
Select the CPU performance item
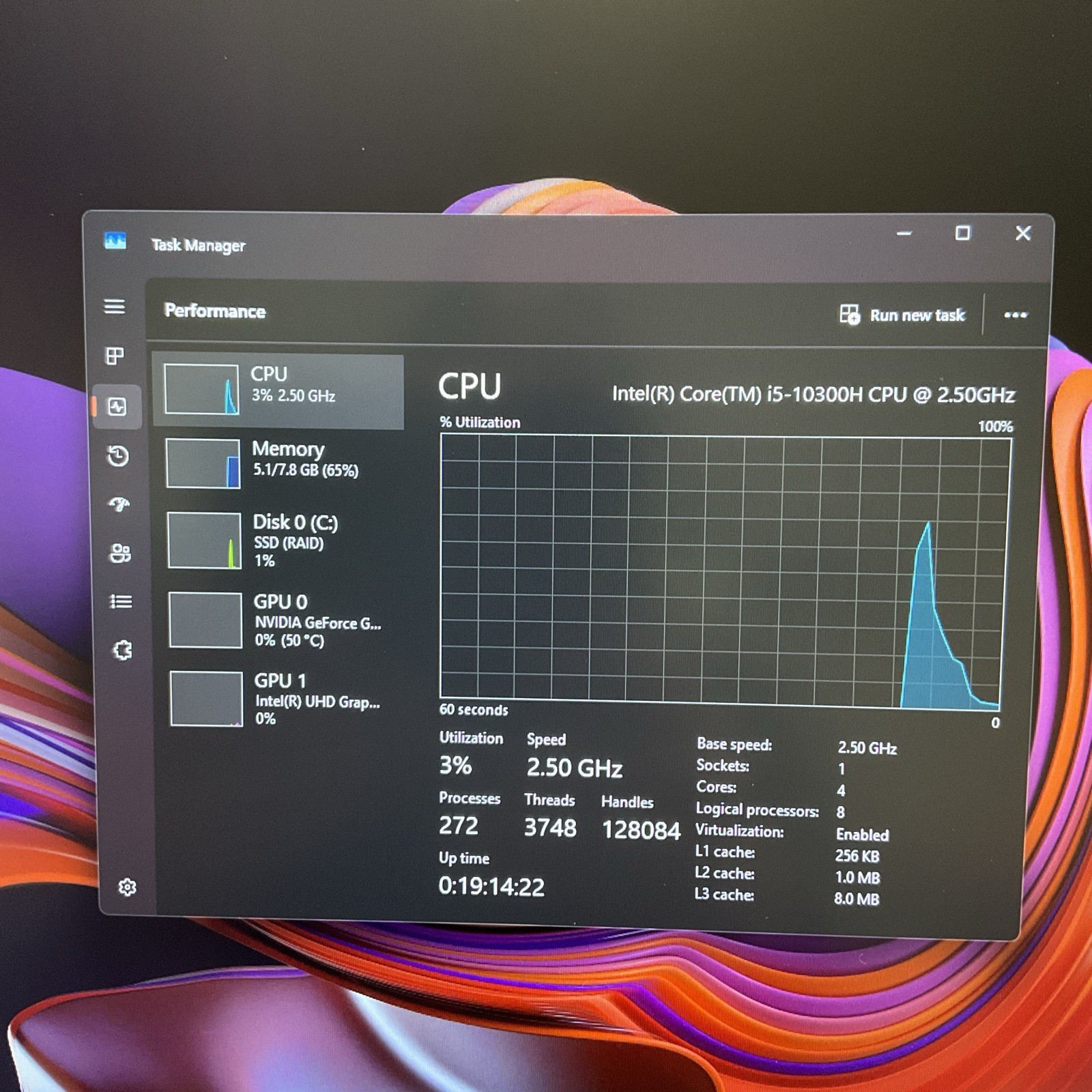pyautogui.click(x=278, y=391)
